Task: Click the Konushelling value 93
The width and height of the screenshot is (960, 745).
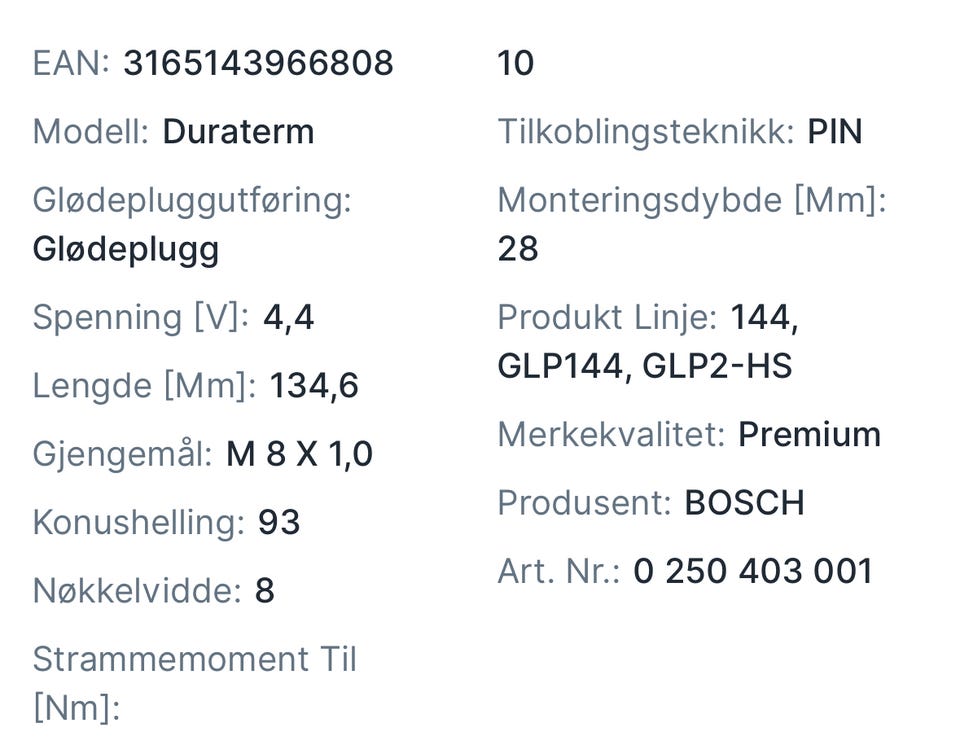Action: click(x=279, y=522)
